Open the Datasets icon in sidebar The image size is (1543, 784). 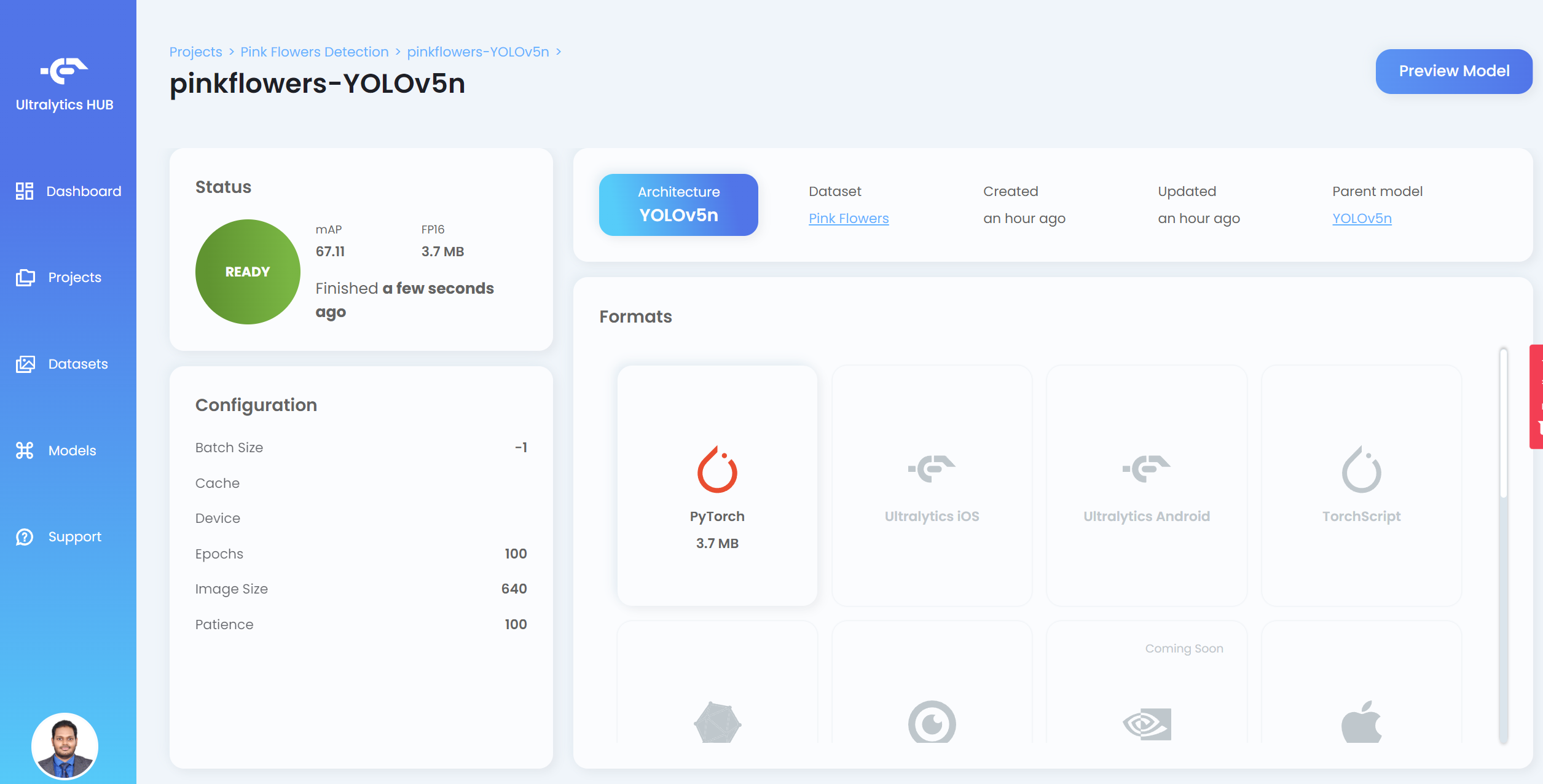click(25, 364)
